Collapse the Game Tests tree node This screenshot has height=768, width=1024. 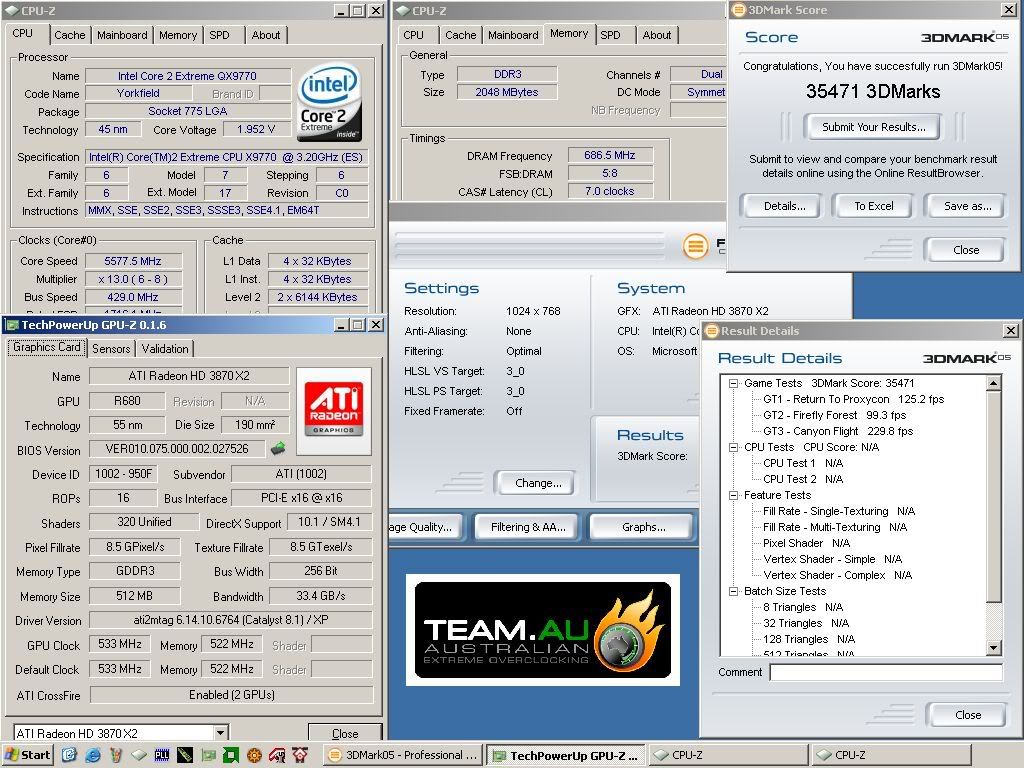pyautogui.click(x=733, y=383)
